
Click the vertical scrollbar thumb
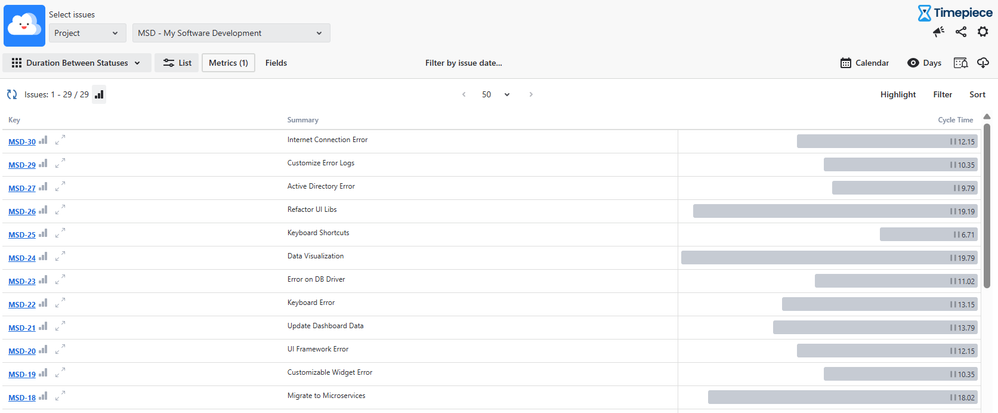987,206
